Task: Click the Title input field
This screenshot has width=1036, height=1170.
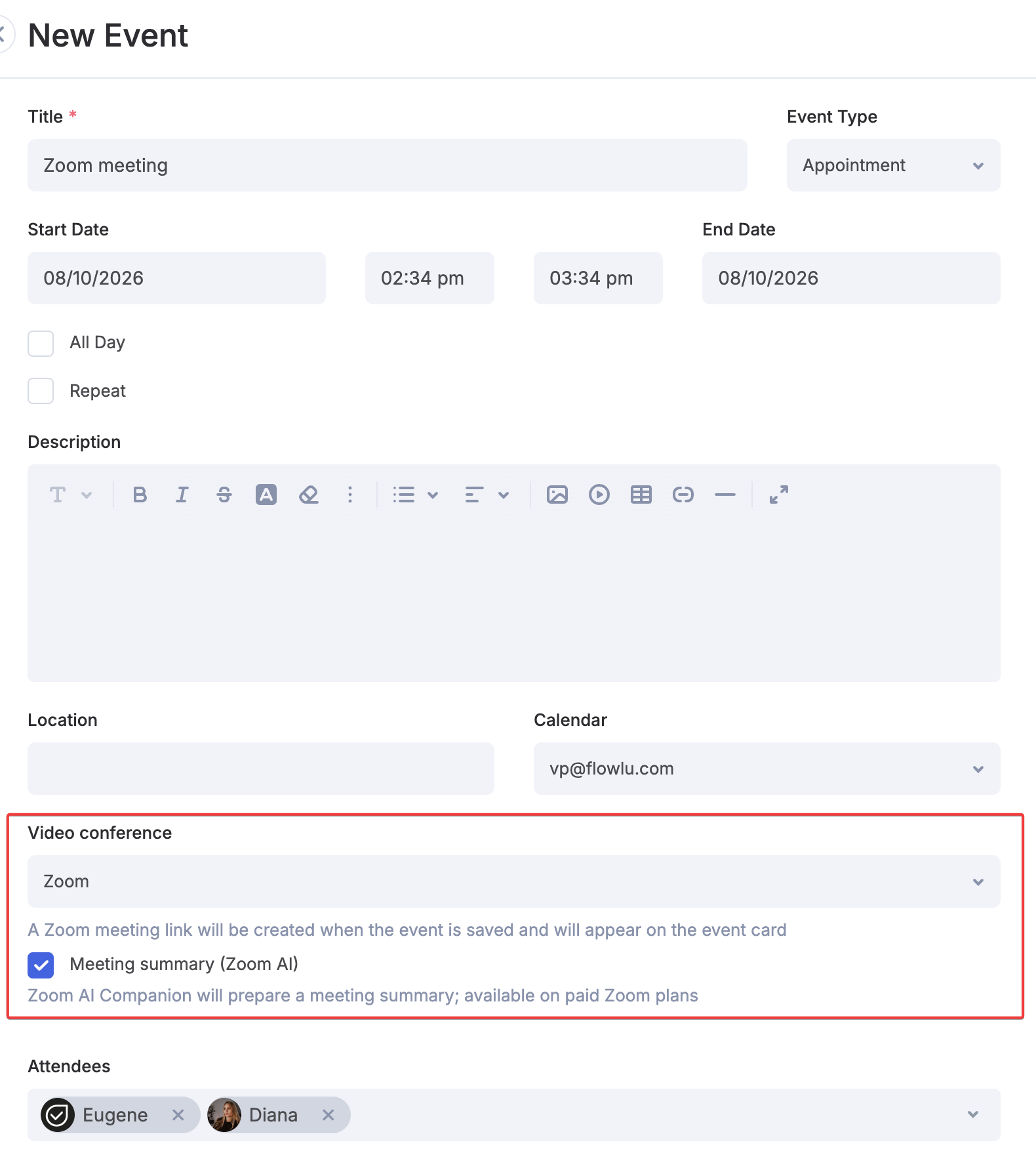Action: pyautogui.click(x=388, y=165)
